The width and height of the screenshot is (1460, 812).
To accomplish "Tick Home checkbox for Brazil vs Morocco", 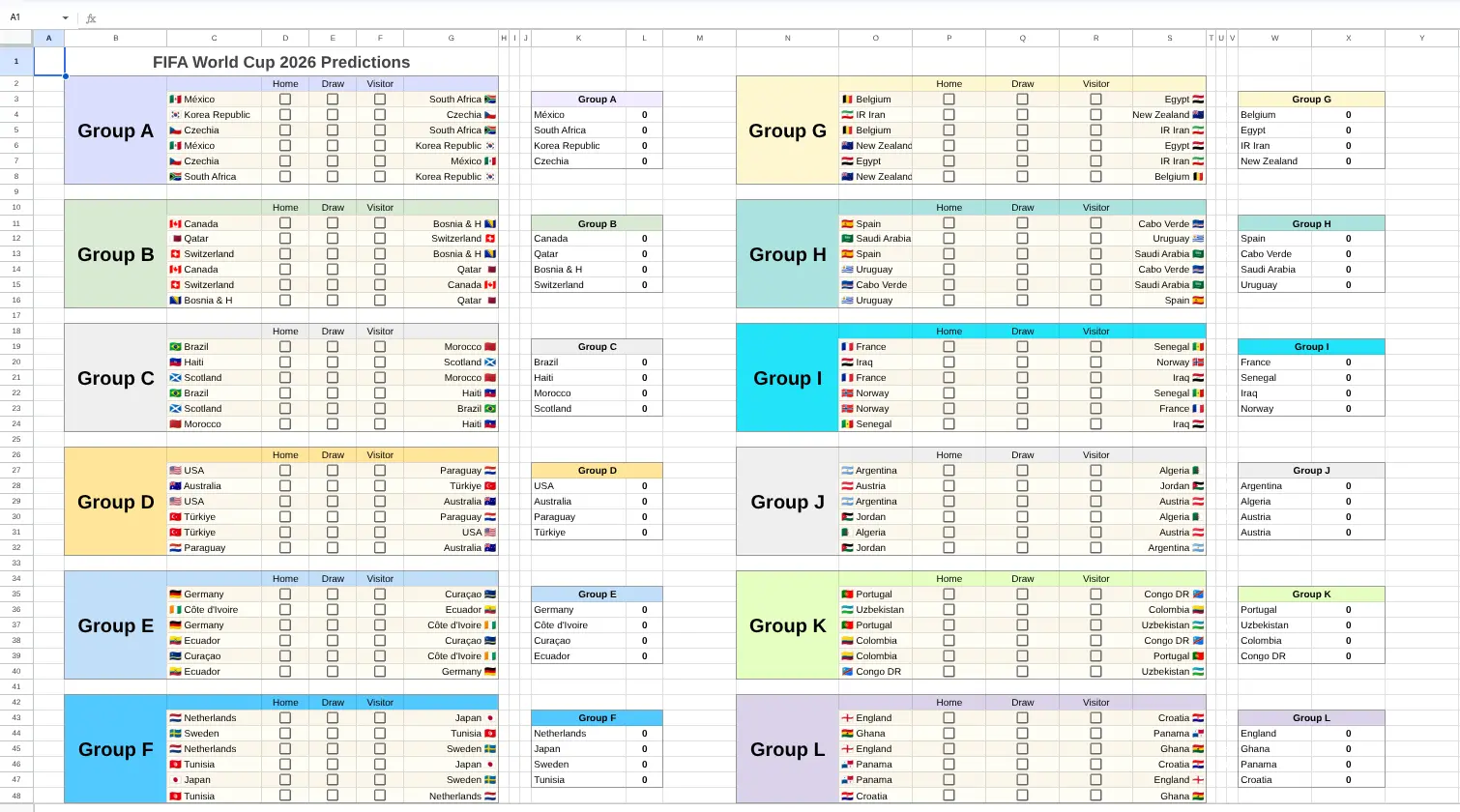I will pyautogui.click(x=285, y=347).
